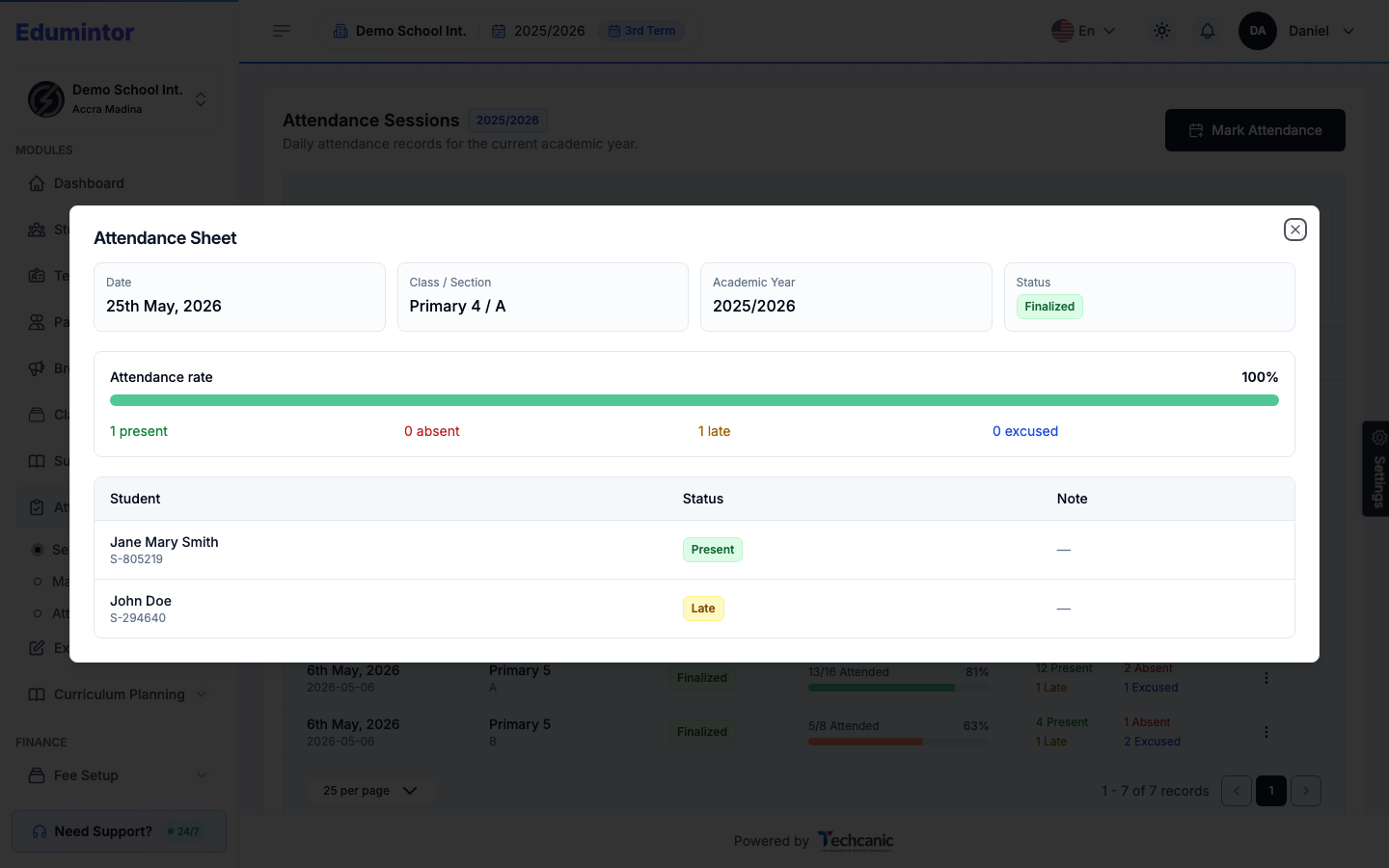Go to Dashboard in the sidebar
The width and height of the screenshot is (1389, 868).
[89, 183]
